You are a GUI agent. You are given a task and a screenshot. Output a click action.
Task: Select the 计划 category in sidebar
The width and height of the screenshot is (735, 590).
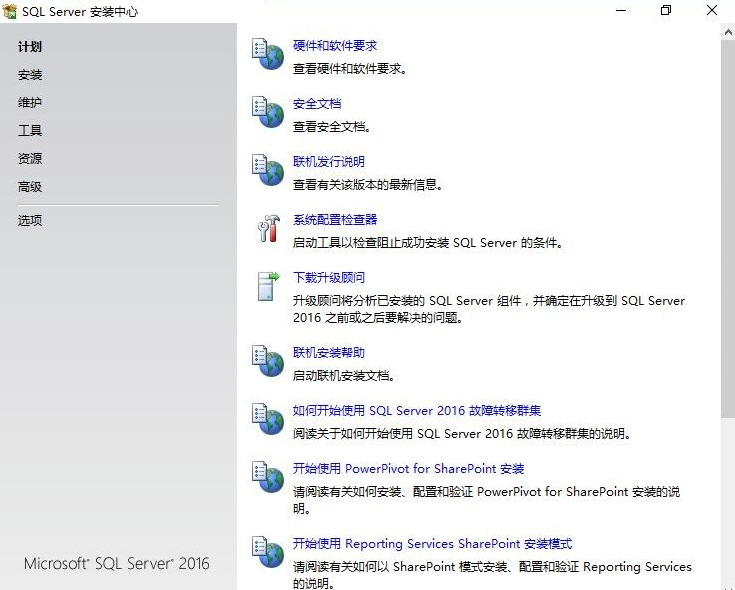coord(30,47)
